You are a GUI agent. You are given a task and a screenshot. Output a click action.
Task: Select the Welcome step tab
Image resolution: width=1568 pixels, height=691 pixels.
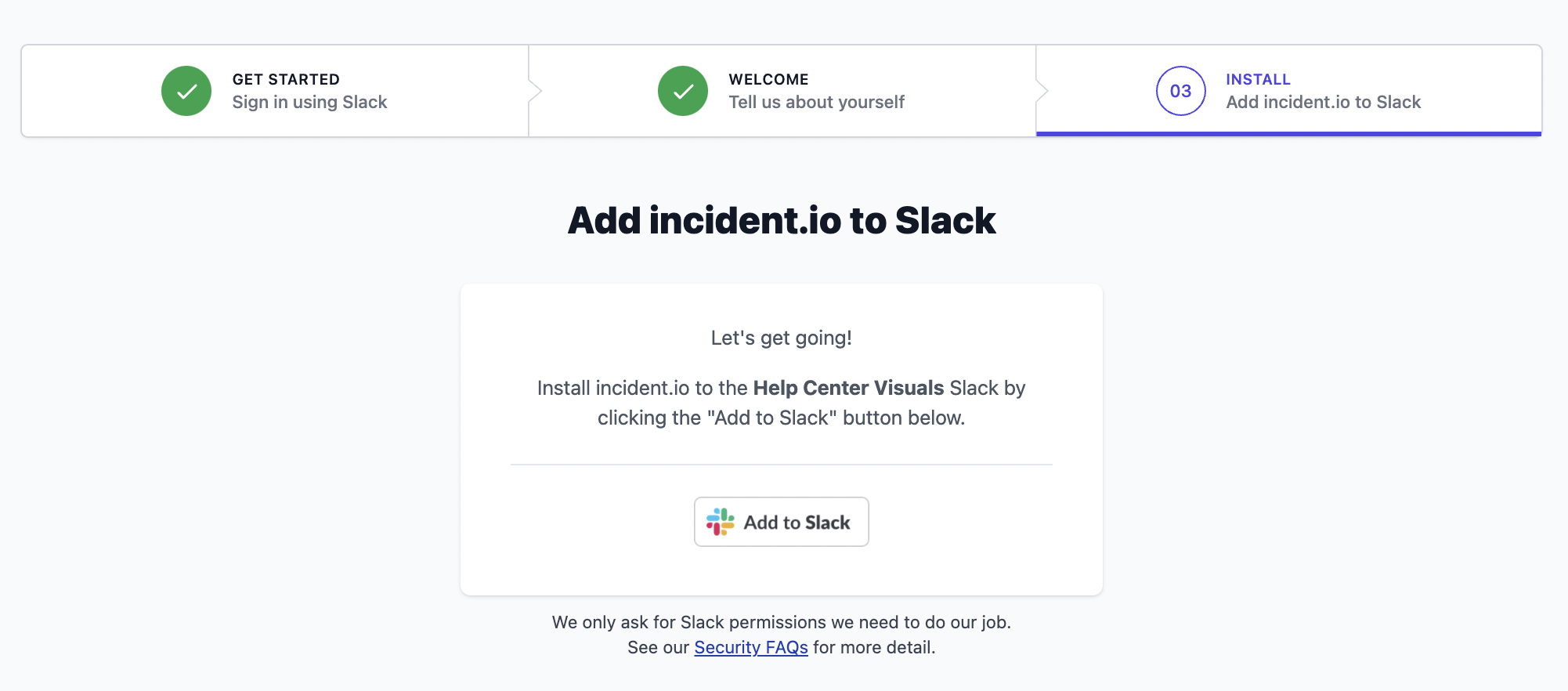pos(782,91)
